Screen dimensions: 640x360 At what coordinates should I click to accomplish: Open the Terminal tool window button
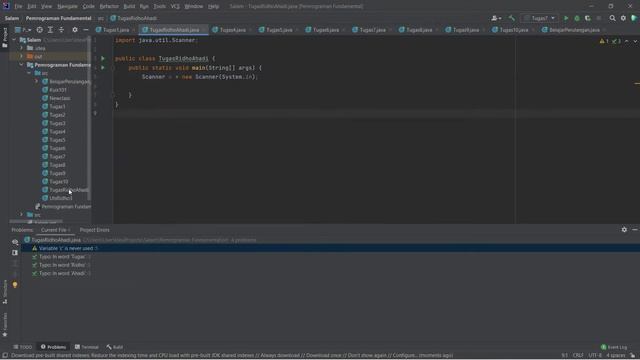pos(87,347)
